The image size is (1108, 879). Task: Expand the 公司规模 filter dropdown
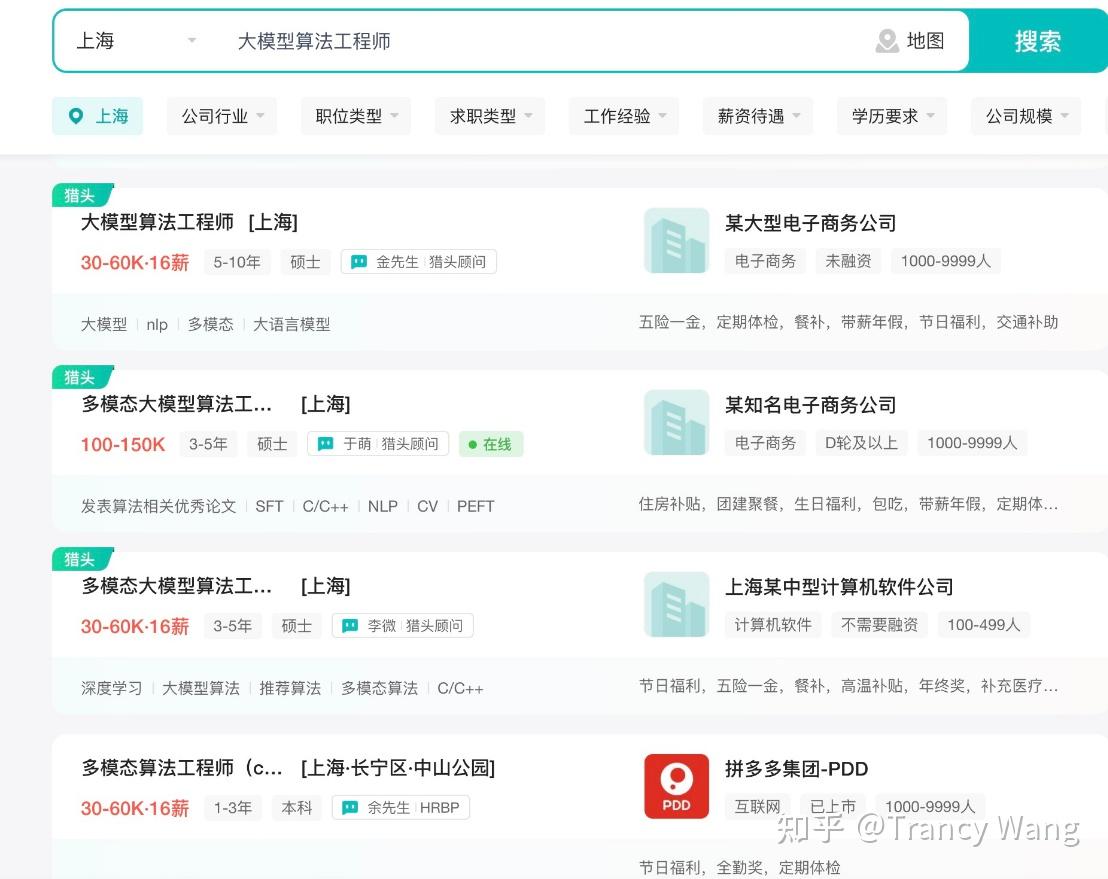(1026, 116)
